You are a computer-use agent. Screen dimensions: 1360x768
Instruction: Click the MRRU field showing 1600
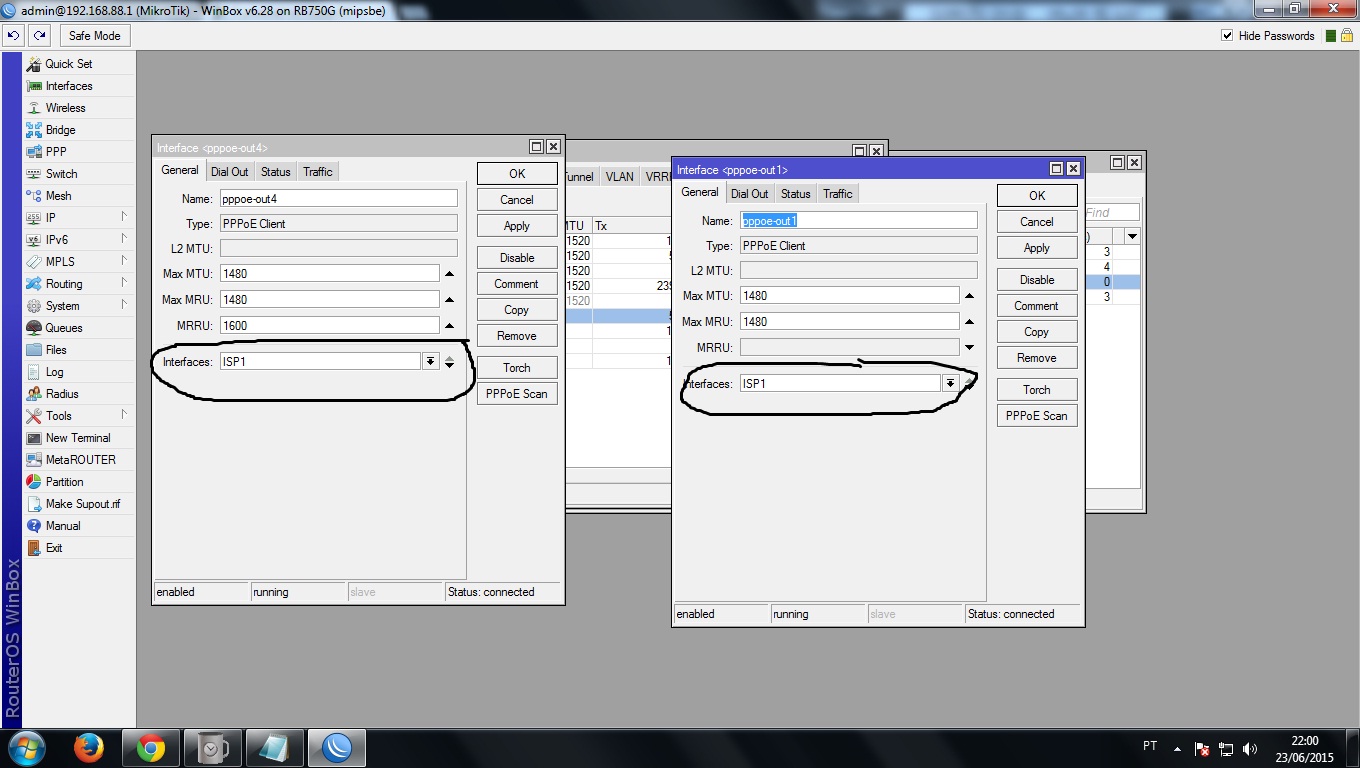pyautogui.click(x=329, y=326)
